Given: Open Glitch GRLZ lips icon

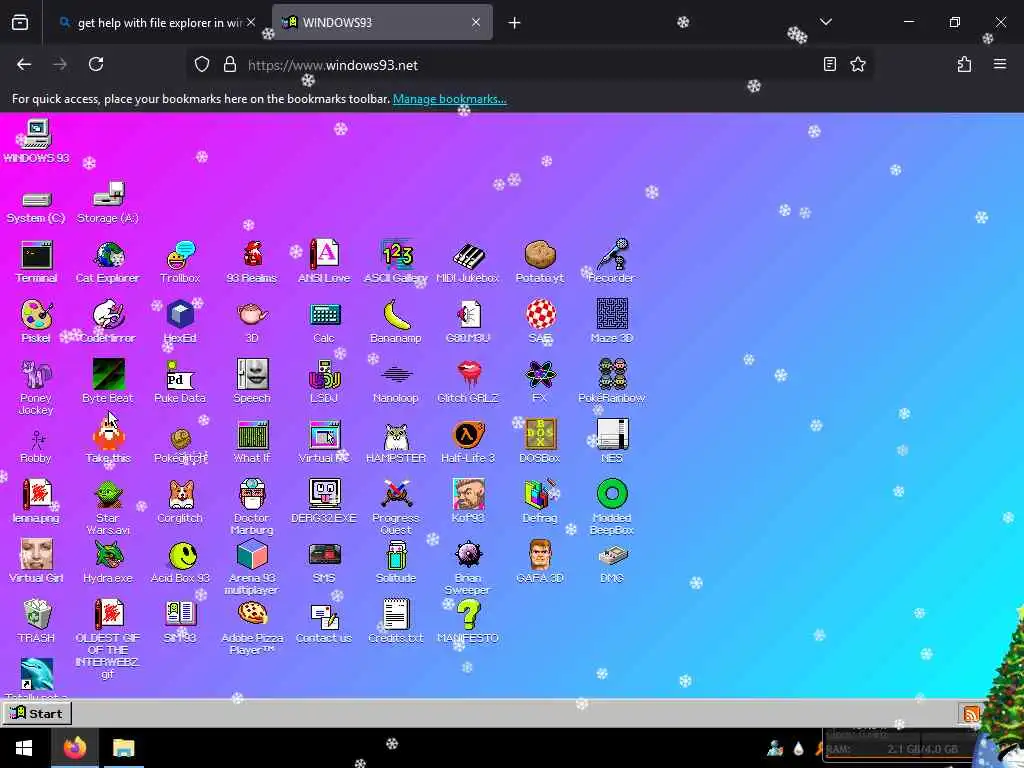Looking at the screenshot, I should [x=468, y=382].
